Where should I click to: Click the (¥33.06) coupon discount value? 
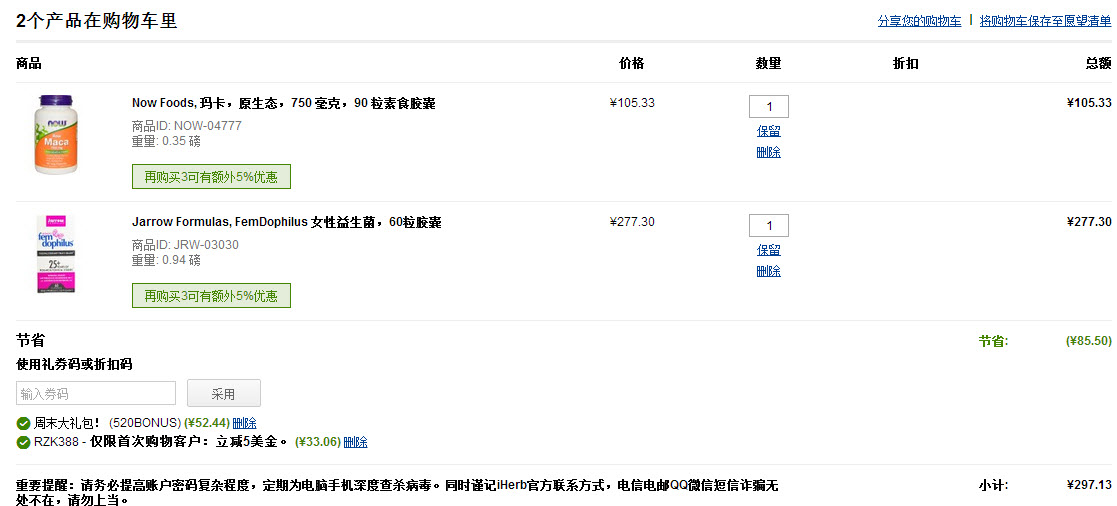tap(318, 442)
